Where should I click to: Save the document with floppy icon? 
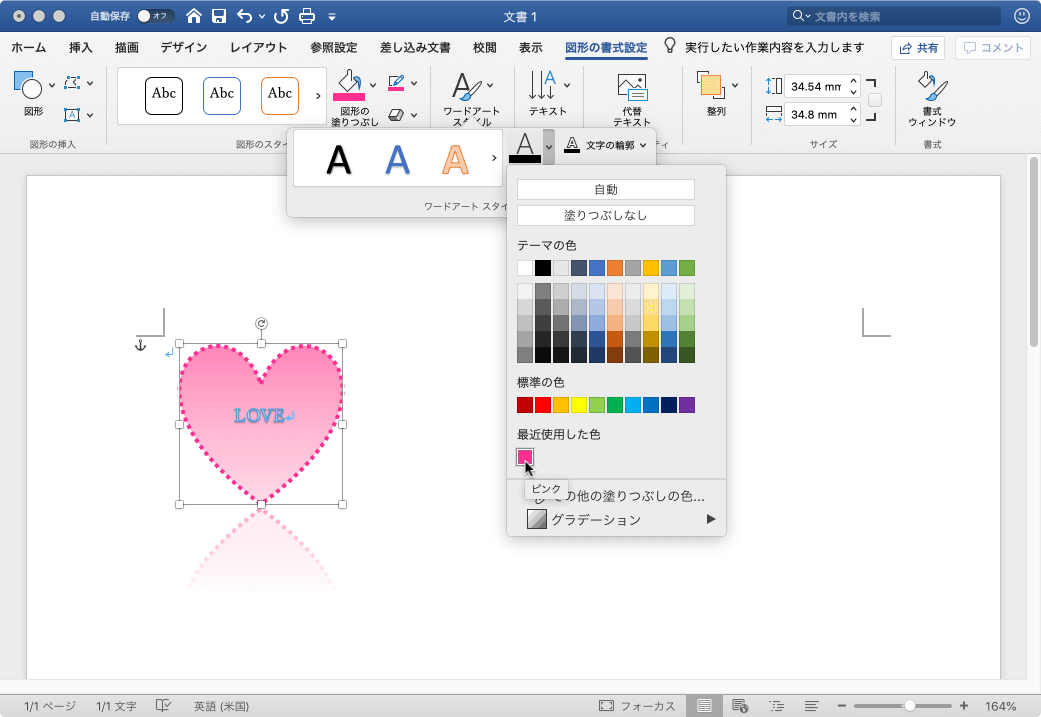[219, 16]
